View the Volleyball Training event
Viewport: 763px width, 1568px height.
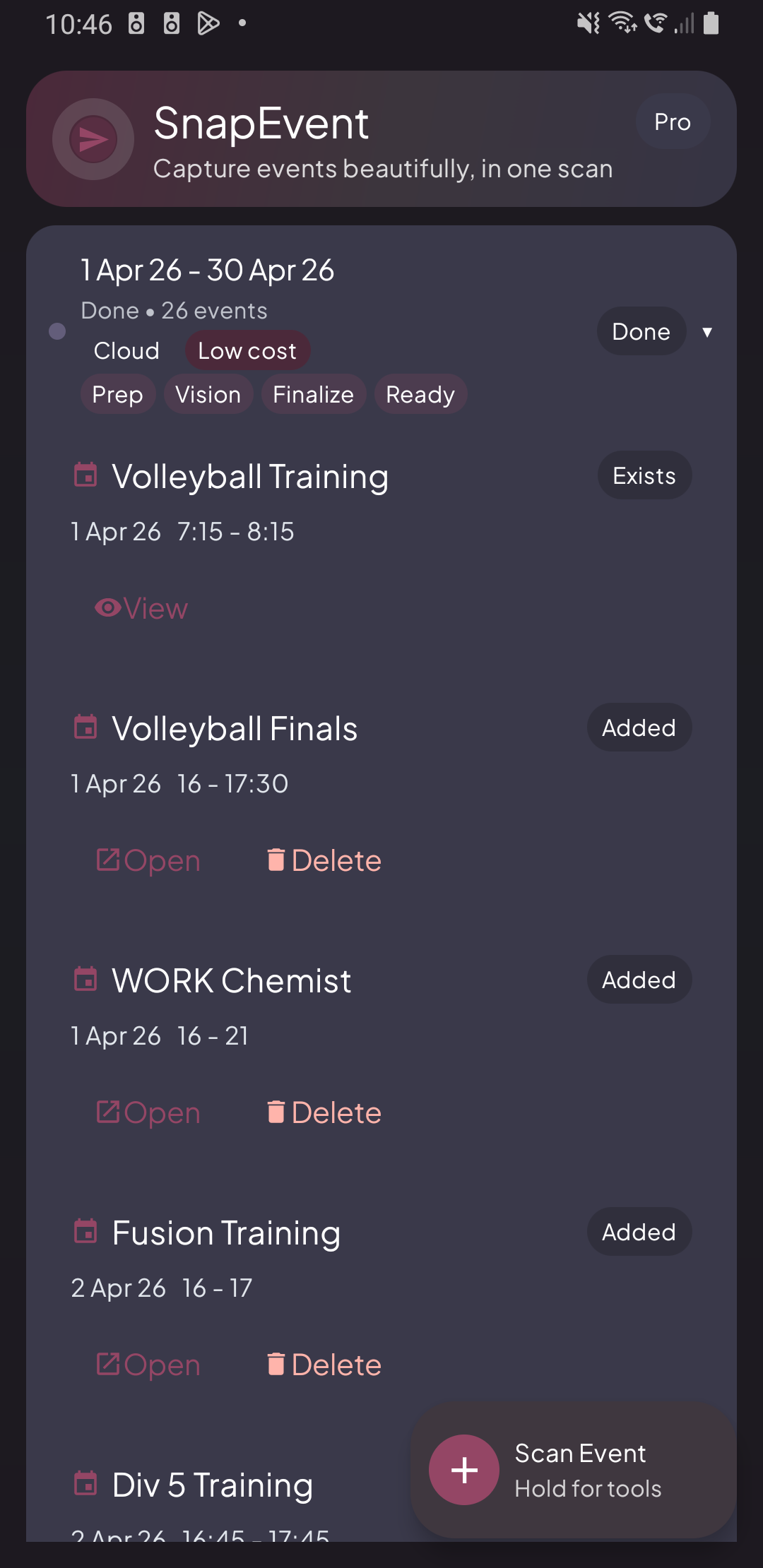click(141, 609)
